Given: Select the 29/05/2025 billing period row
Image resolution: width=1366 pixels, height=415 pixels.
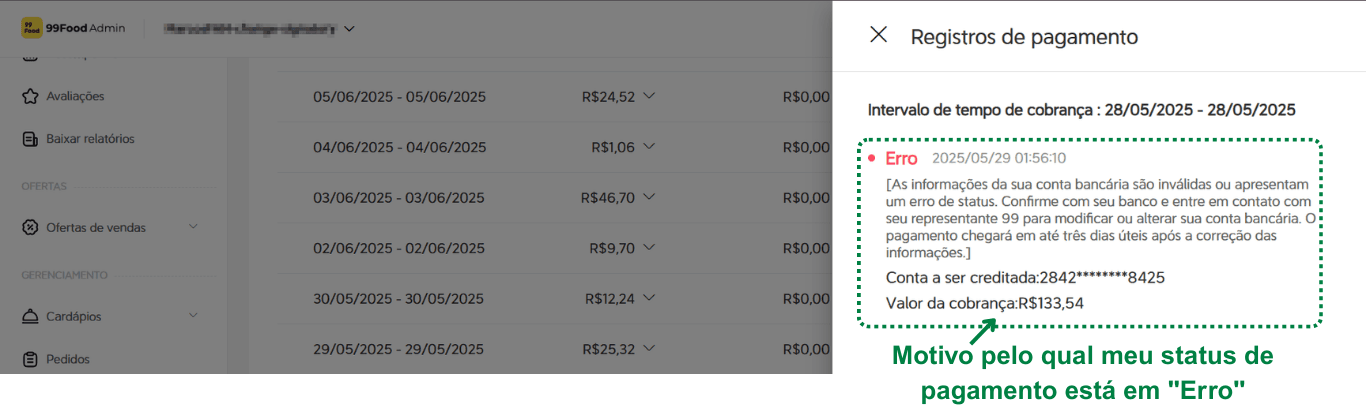Looking at the screenshot, I should point(398,349).
